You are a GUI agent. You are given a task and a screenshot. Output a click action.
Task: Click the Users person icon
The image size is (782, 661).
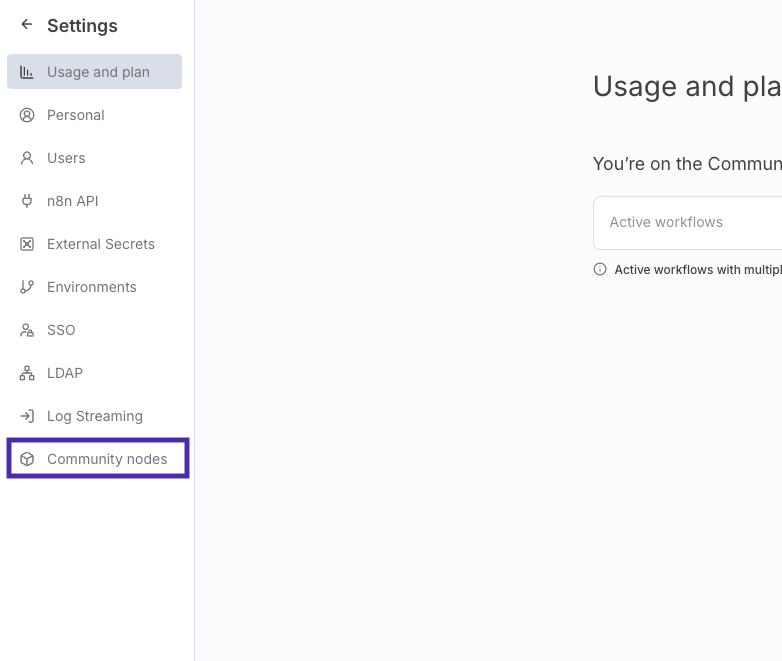click(x=27, y=158)
